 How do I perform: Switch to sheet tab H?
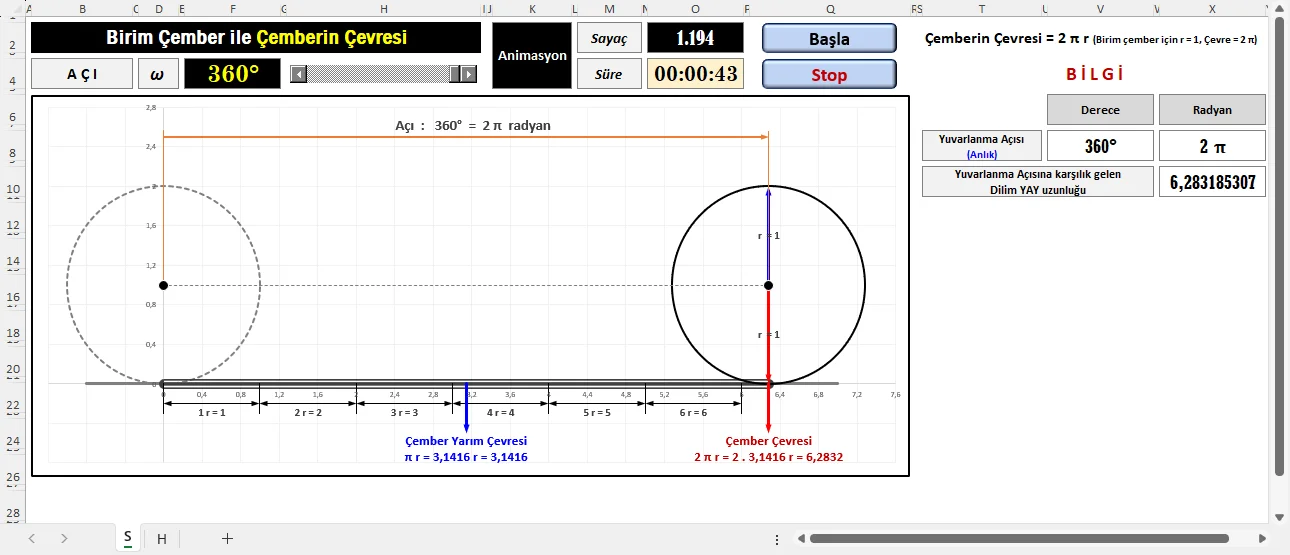161,538
